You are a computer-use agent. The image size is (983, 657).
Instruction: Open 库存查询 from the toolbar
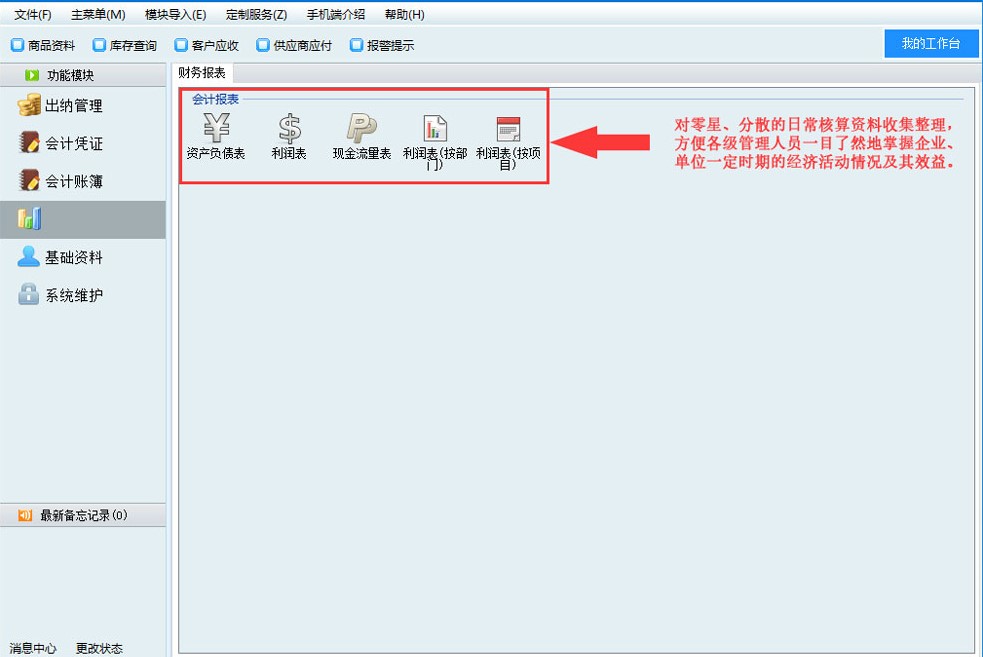coord(125,45)
